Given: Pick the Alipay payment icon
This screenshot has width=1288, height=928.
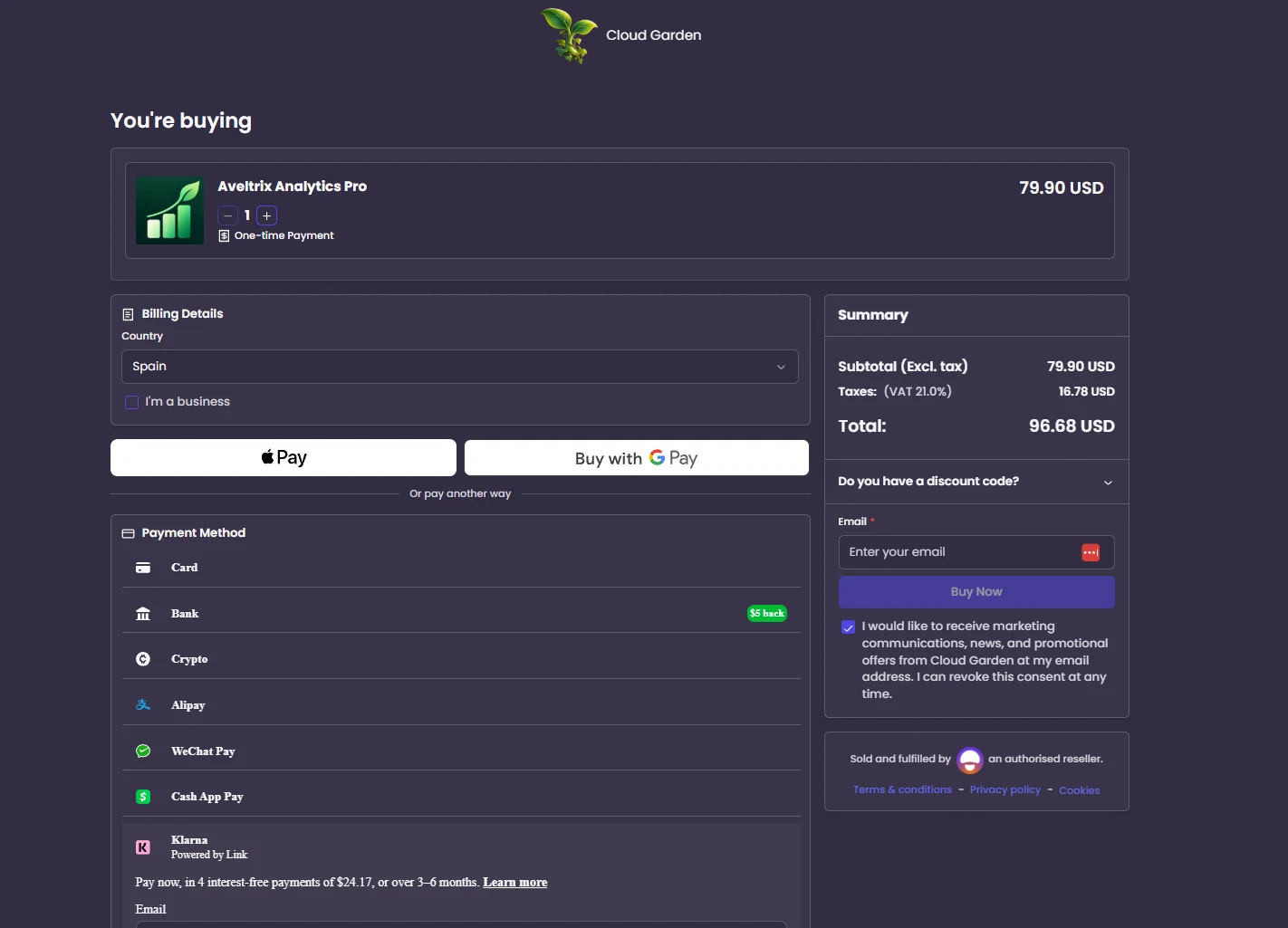Looking at the screenshot, I should coord(143,704).
